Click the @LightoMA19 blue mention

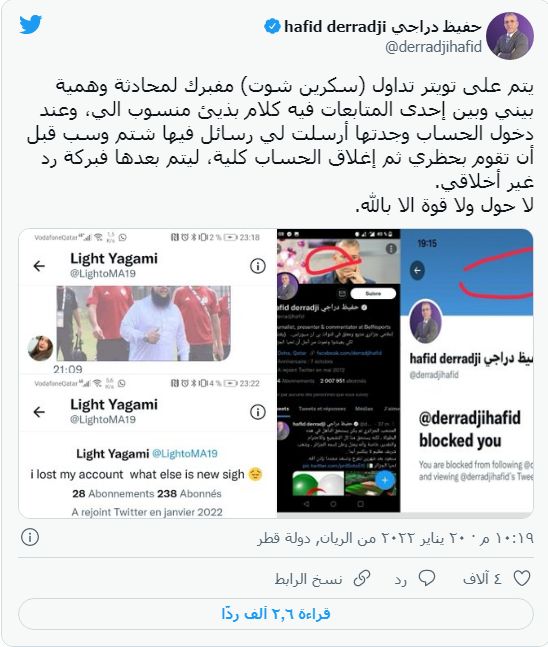(184, 453)
